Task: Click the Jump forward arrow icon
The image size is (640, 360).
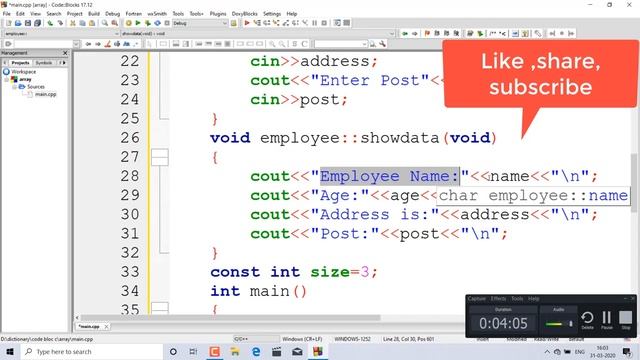Action: [x=415, y=33]
